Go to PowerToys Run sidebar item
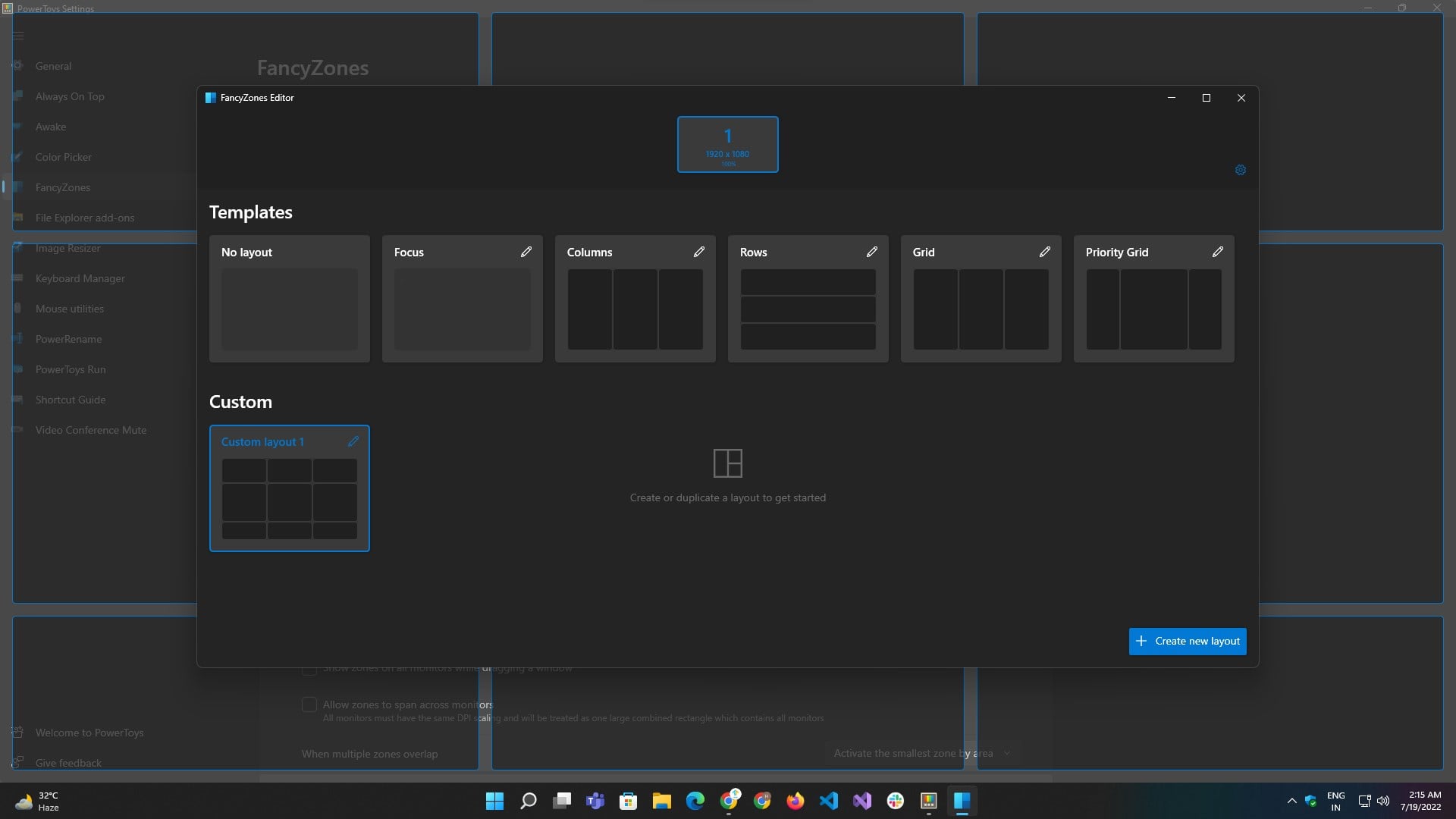This screenshot has height=819, width=1456. pos(71,369)
